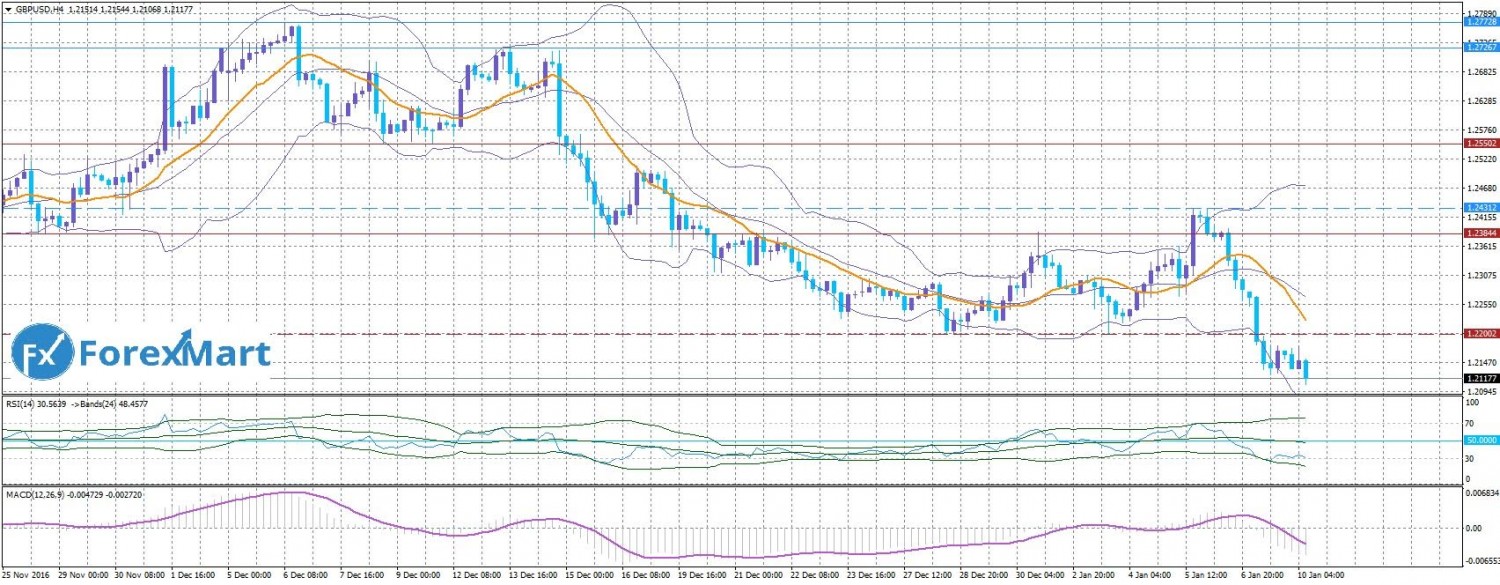Select the 1.23844 red price label
The height and width of the screenshot is (585, 1500).
pyautogui.click(x=1480, y=234)
